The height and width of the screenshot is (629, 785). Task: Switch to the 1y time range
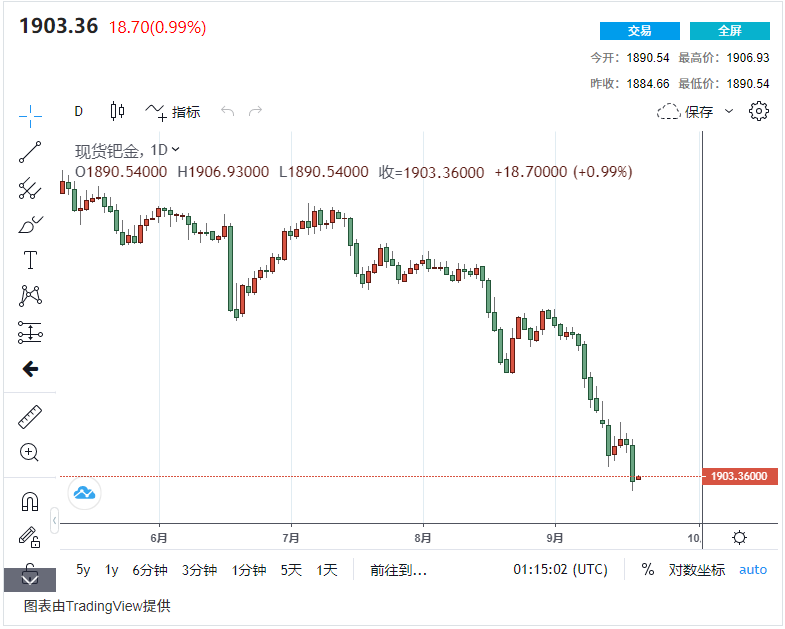click(112, 570)
